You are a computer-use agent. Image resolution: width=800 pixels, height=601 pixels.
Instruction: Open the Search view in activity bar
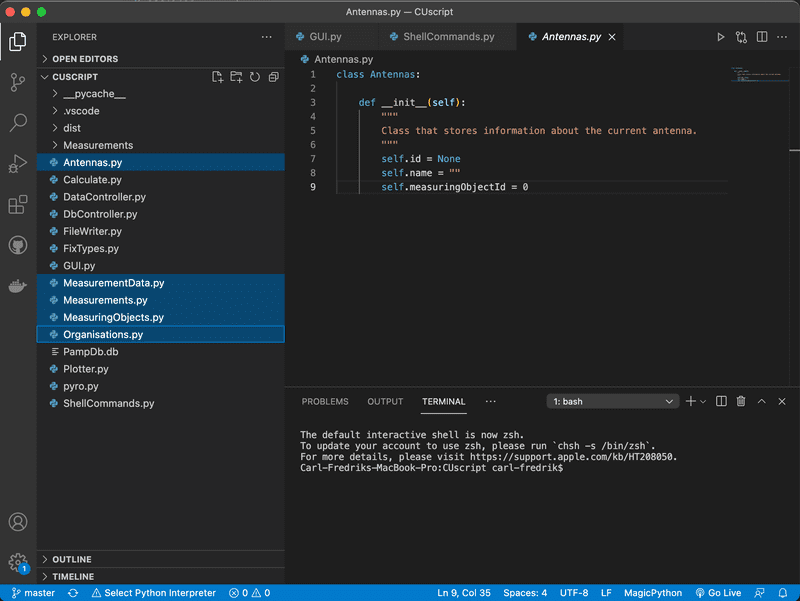point(17,123)
